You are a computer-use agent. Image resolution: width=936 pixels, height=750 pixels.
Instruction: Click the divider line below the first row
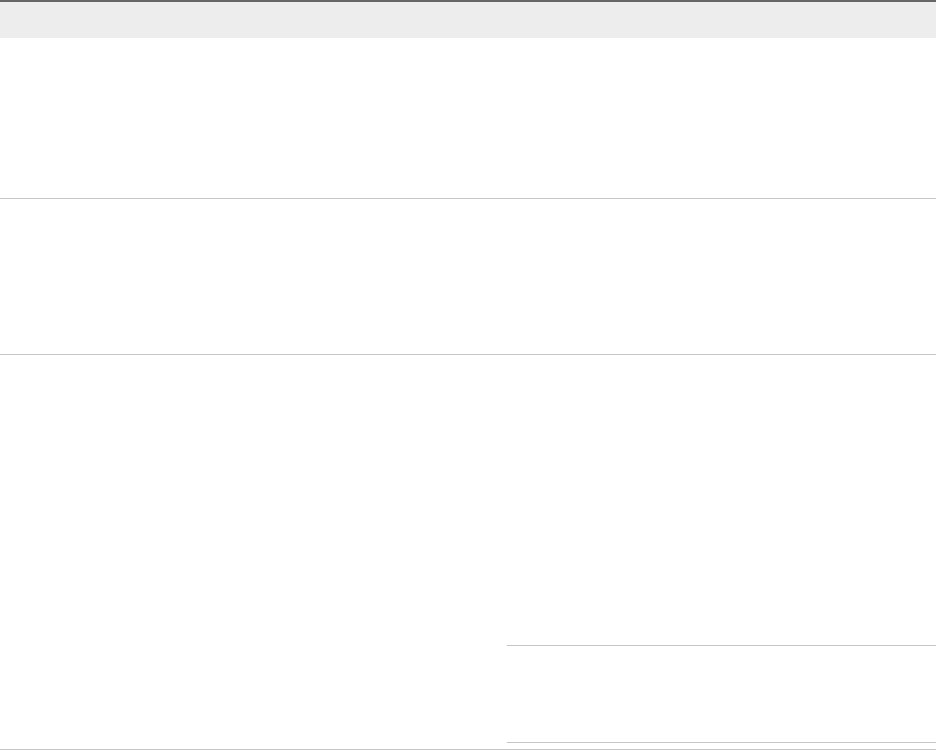(468, 198)
